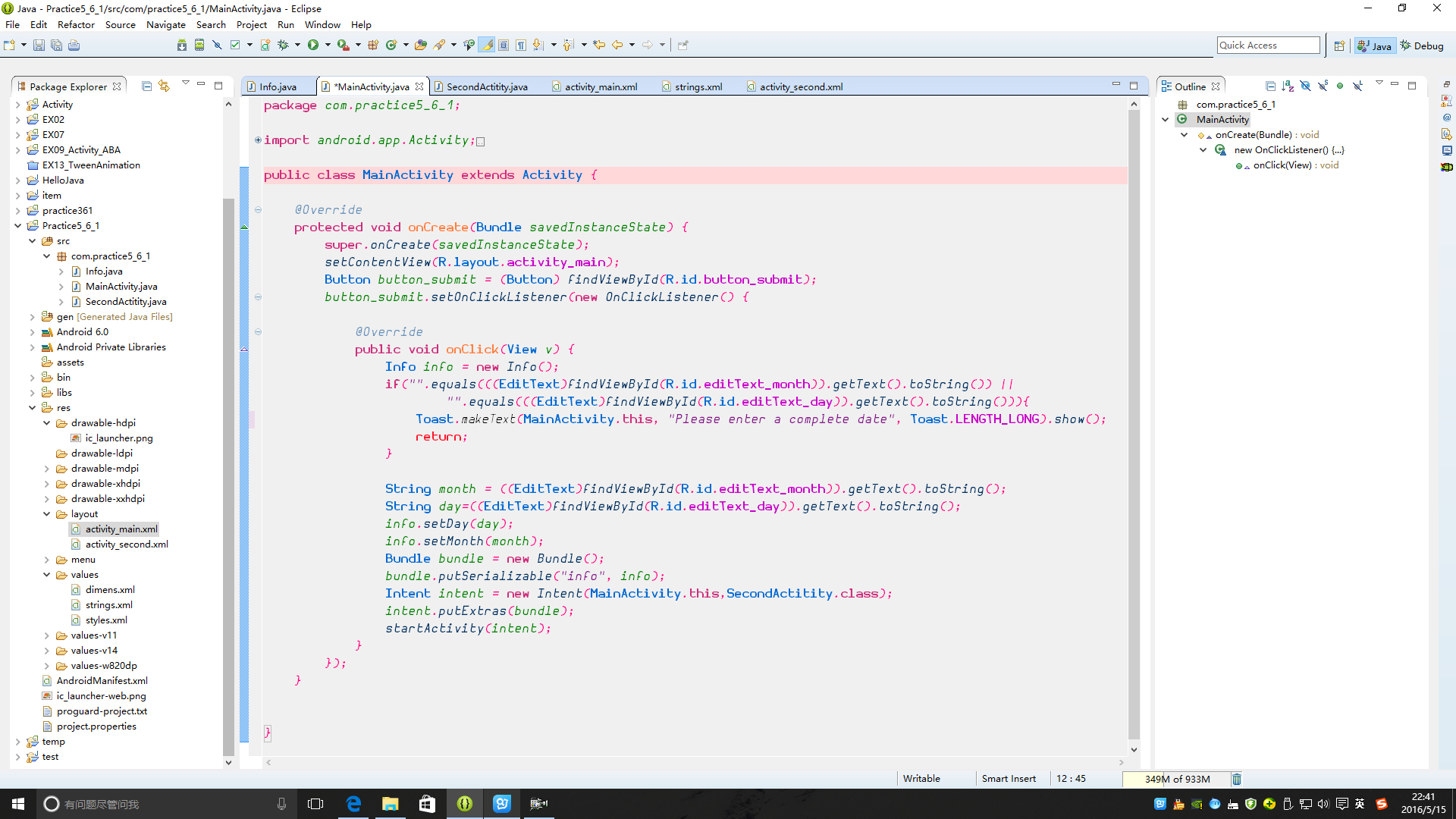Viewport: 1456px width, 819px height.
Task: Click the Quick Access search field
Action: point(1267,45)
